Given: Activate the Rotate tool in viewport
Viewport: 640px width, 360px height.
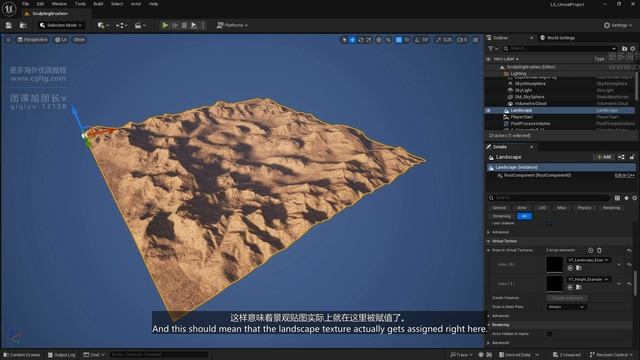Looking at the screenshot, I should tap(360, 40).
